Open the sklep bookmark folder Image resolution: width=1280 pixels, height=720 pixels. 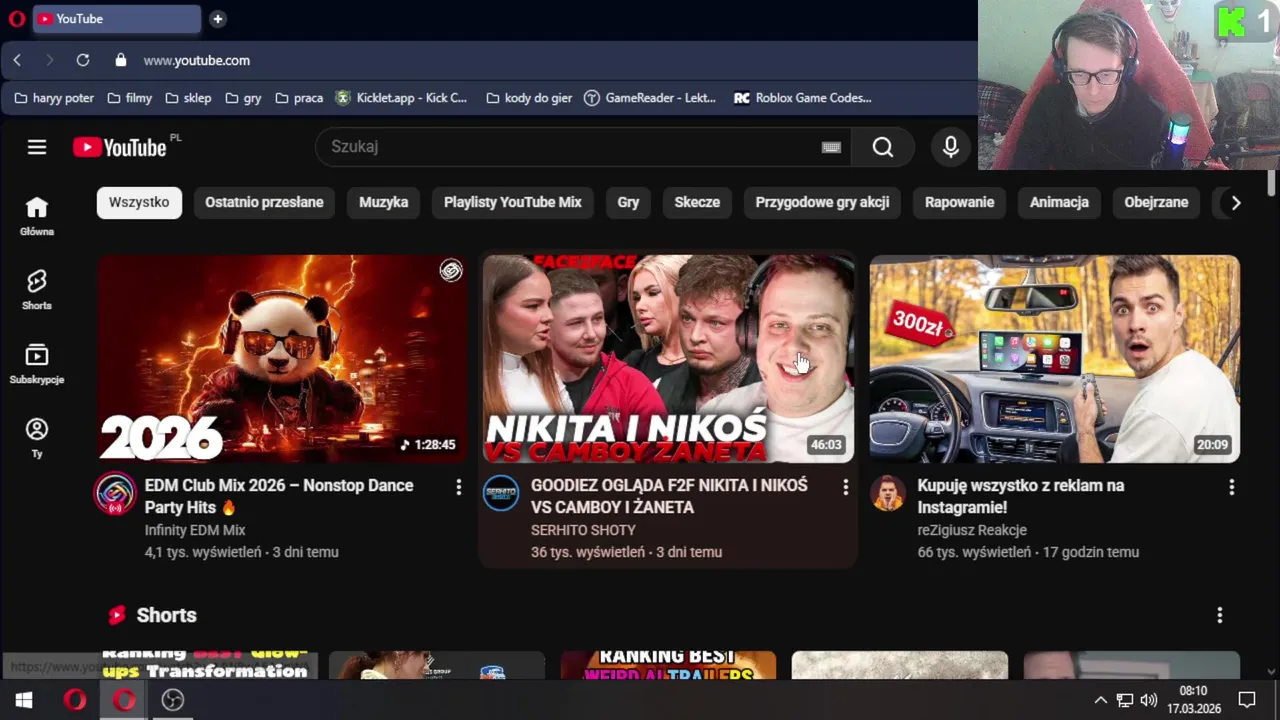[x=188, y=98]
